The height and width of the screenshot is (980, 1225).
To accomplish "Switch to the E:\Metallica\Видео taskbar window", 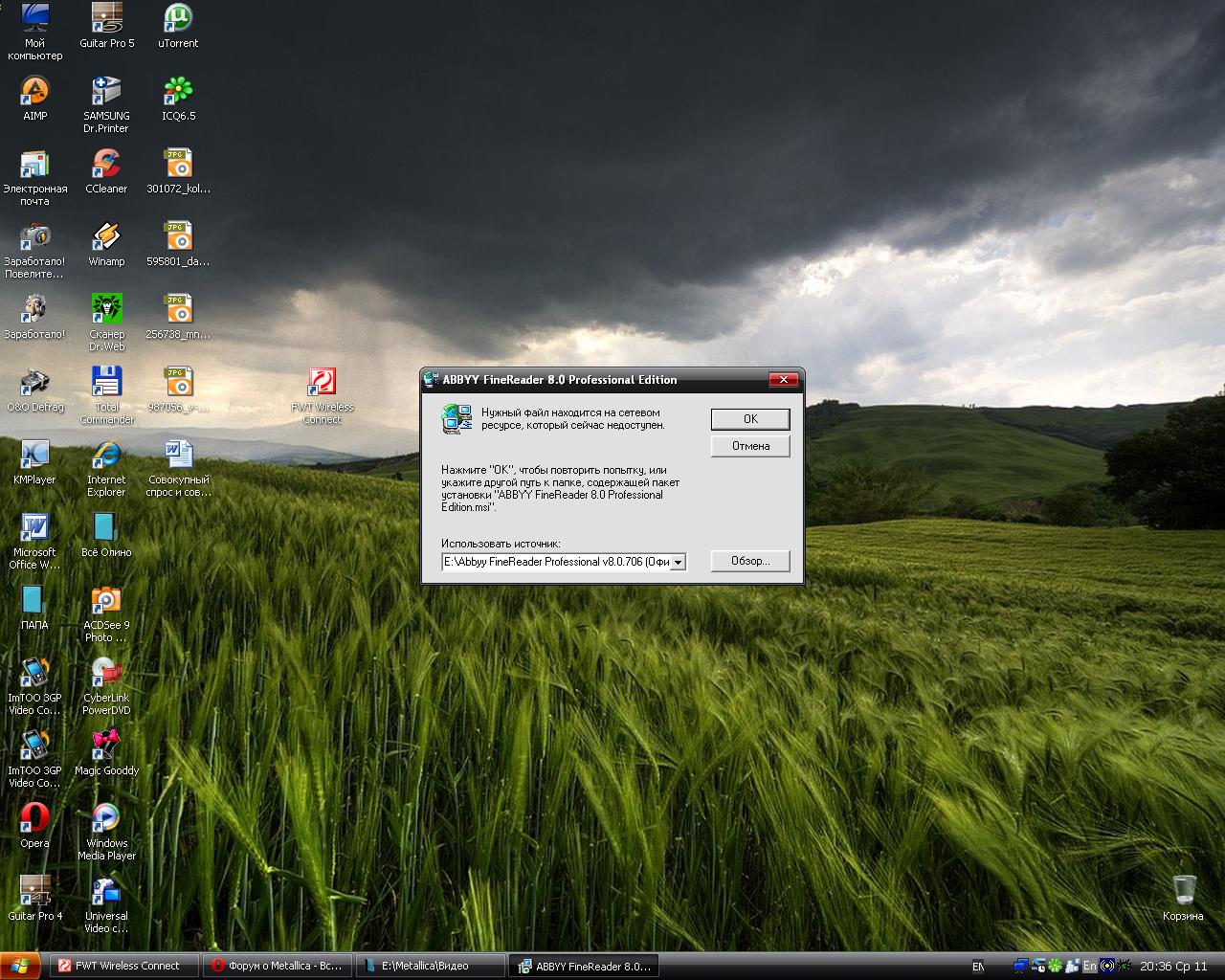I will tap(430, 966).
